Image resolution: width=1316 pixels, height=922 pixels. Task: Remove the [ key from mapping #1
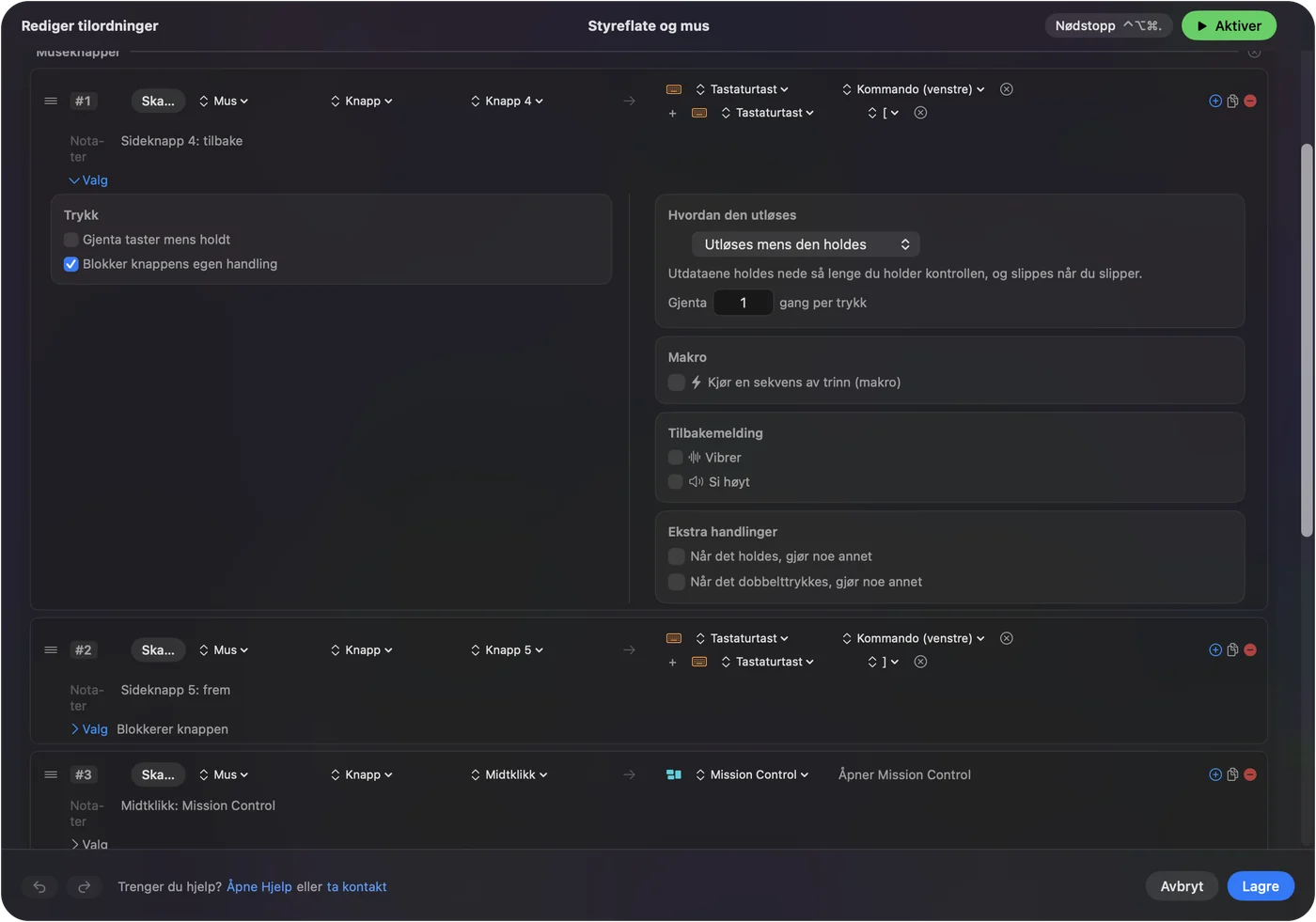tap(921, 113)
